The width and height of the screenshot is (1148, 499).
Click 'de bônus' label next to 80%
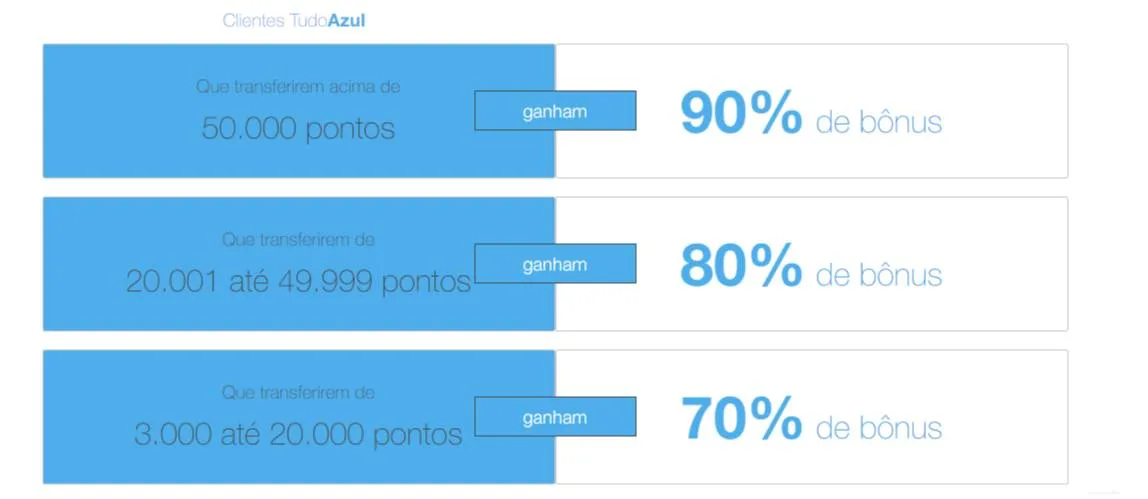pos(879,275)
